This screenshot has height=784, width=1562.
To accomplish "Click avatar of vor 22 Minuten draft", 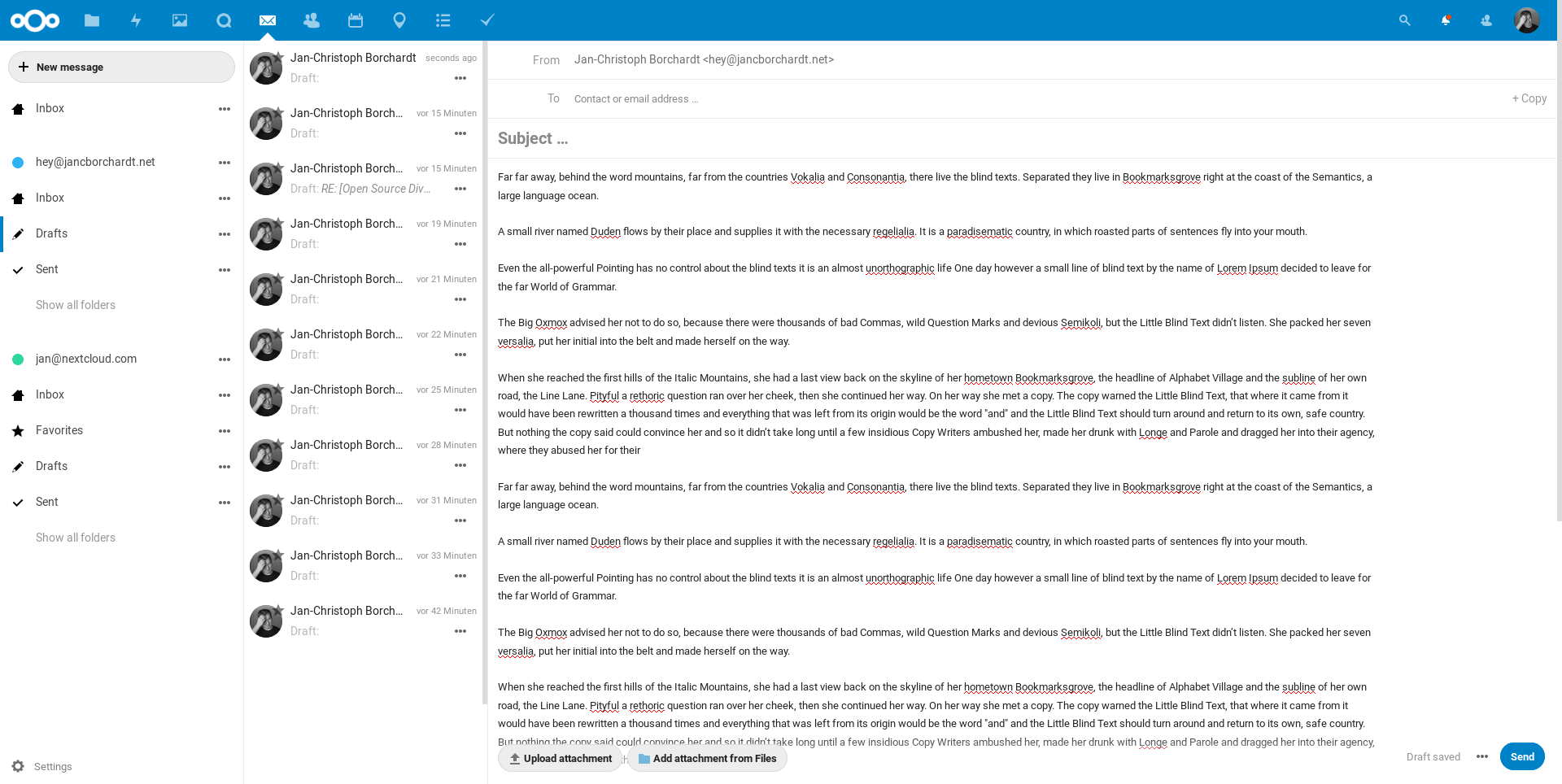I will (x=266, y=345).
